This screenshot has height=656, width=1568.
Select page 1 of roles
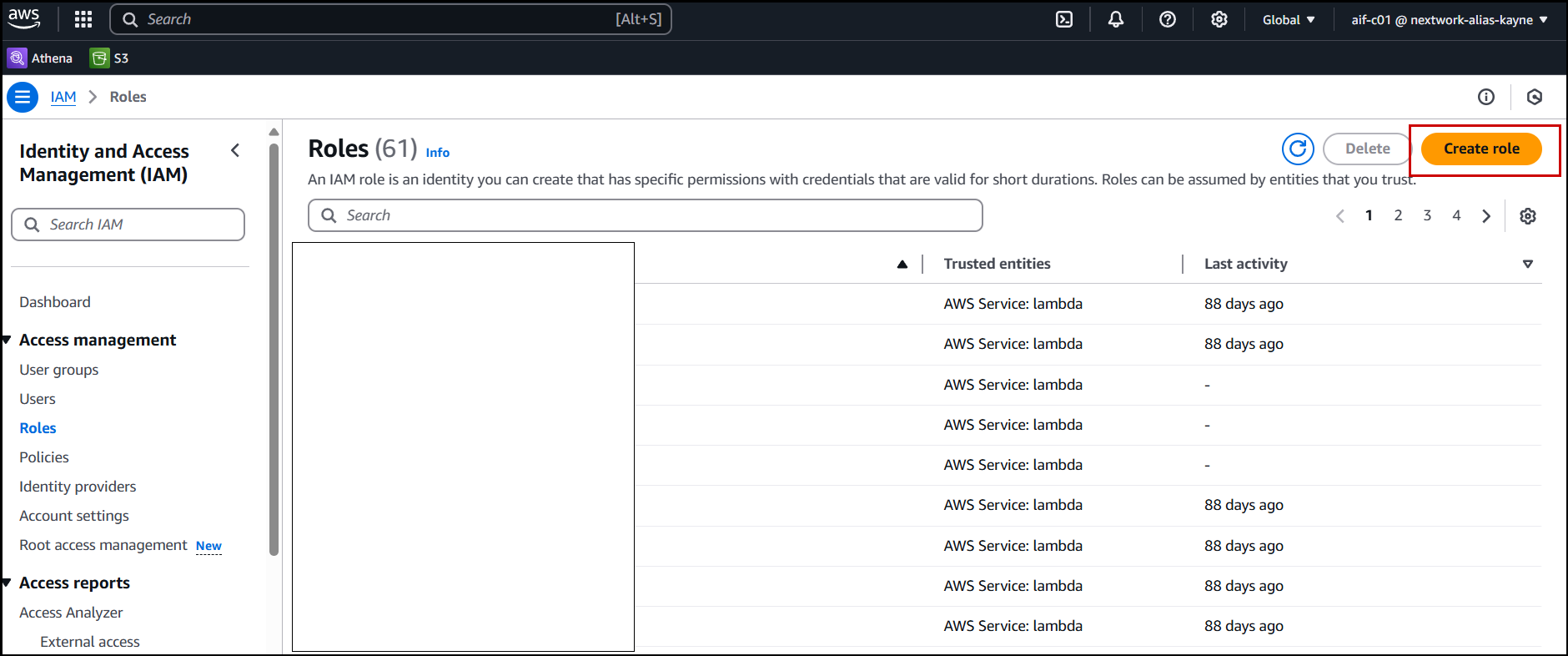click(x=1369, y=215)
